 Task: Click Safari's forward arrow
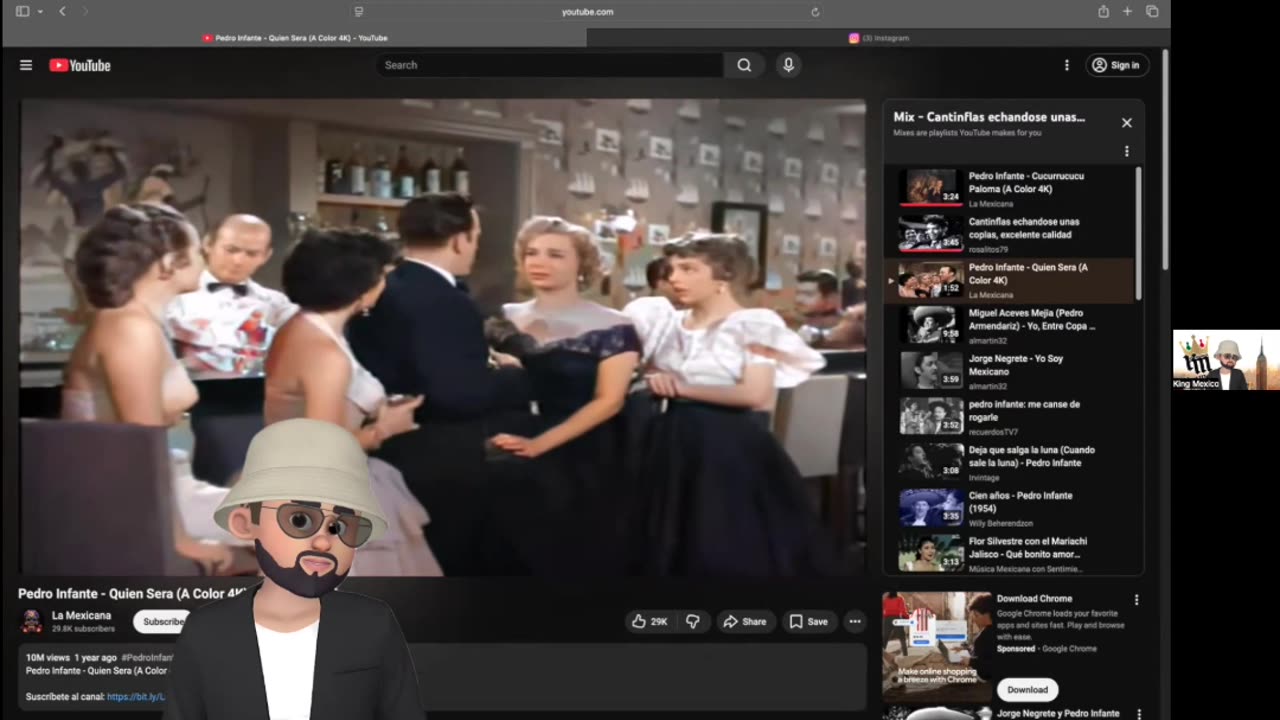click(85, 12)
